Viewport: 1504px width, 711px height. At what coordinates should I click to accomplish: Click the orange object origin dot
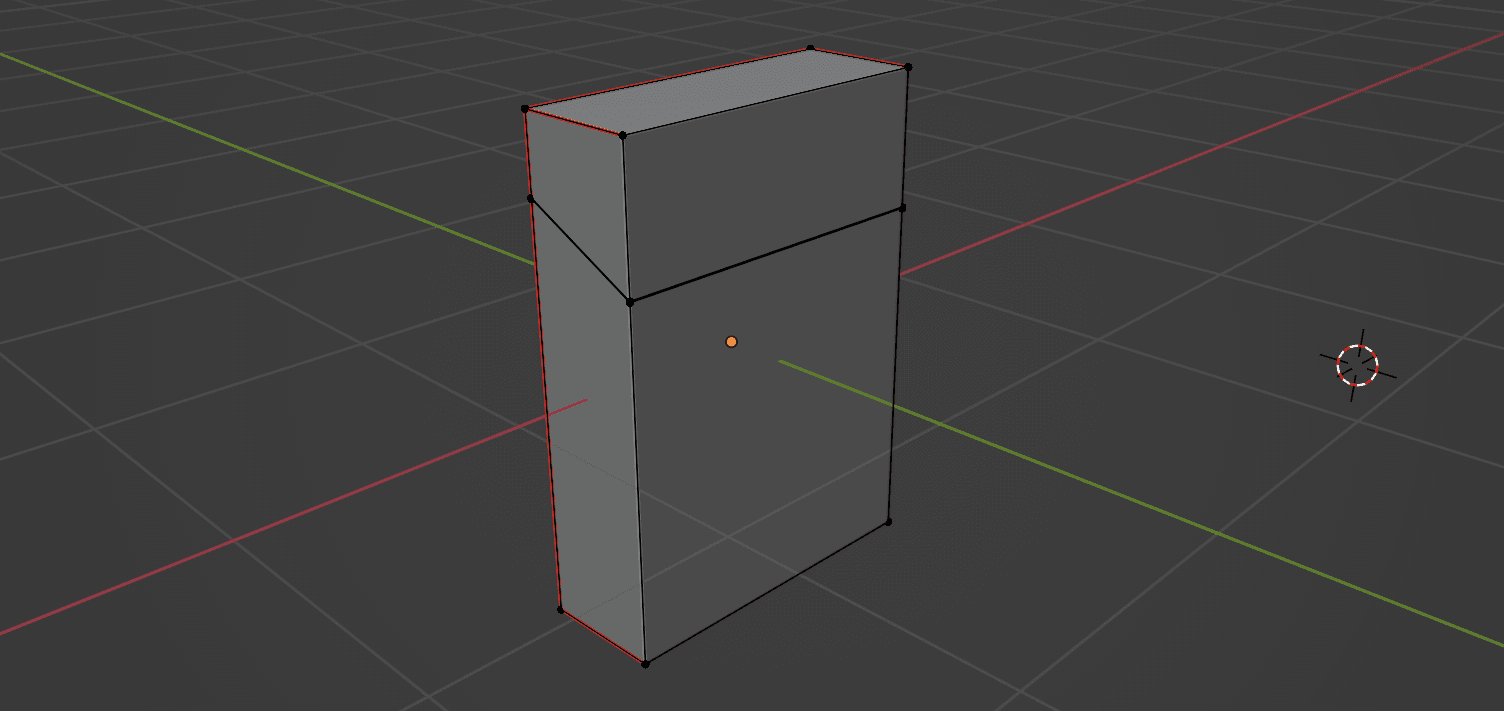[731, 342]
